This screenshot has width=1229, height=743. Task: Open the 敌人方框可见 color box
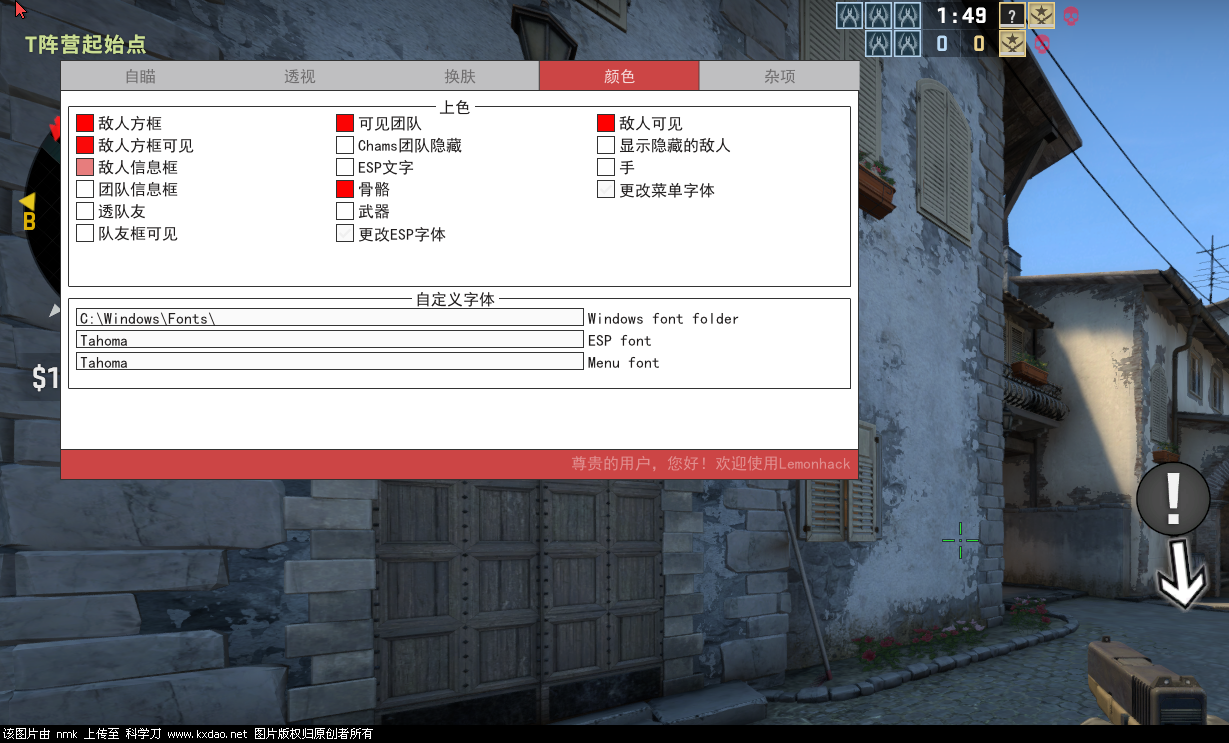pyautogui.click(x=85, y=145)
